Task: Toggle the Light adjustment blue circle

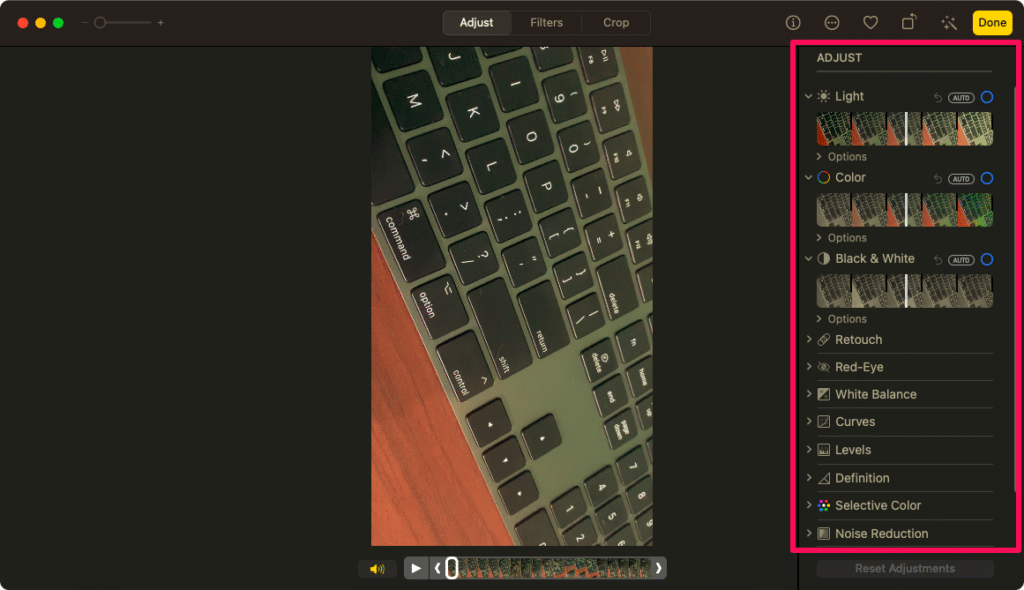Action: (x=986, y=97)
